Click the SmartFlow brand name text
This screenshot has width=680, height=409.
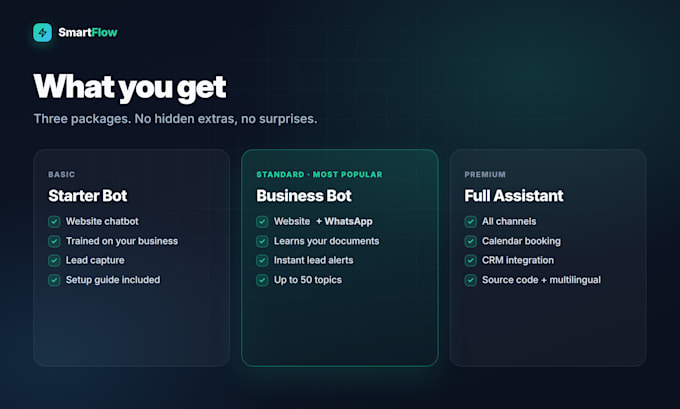coord(88,33)
